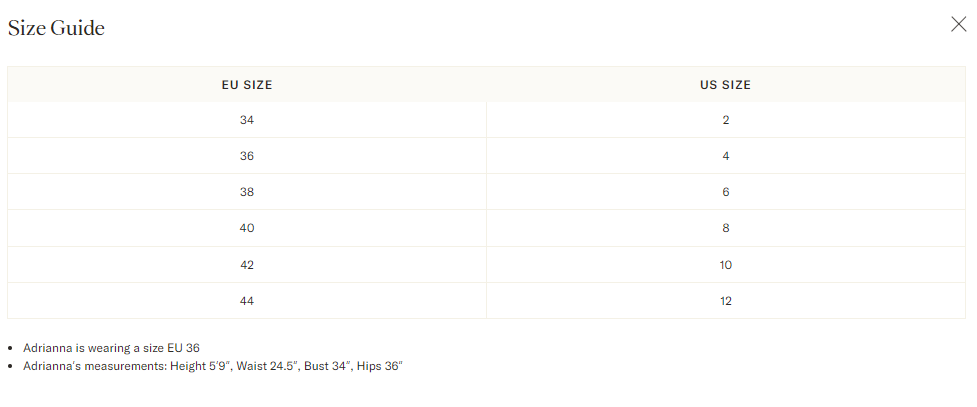Click US size 4 cell

[725, 156]
